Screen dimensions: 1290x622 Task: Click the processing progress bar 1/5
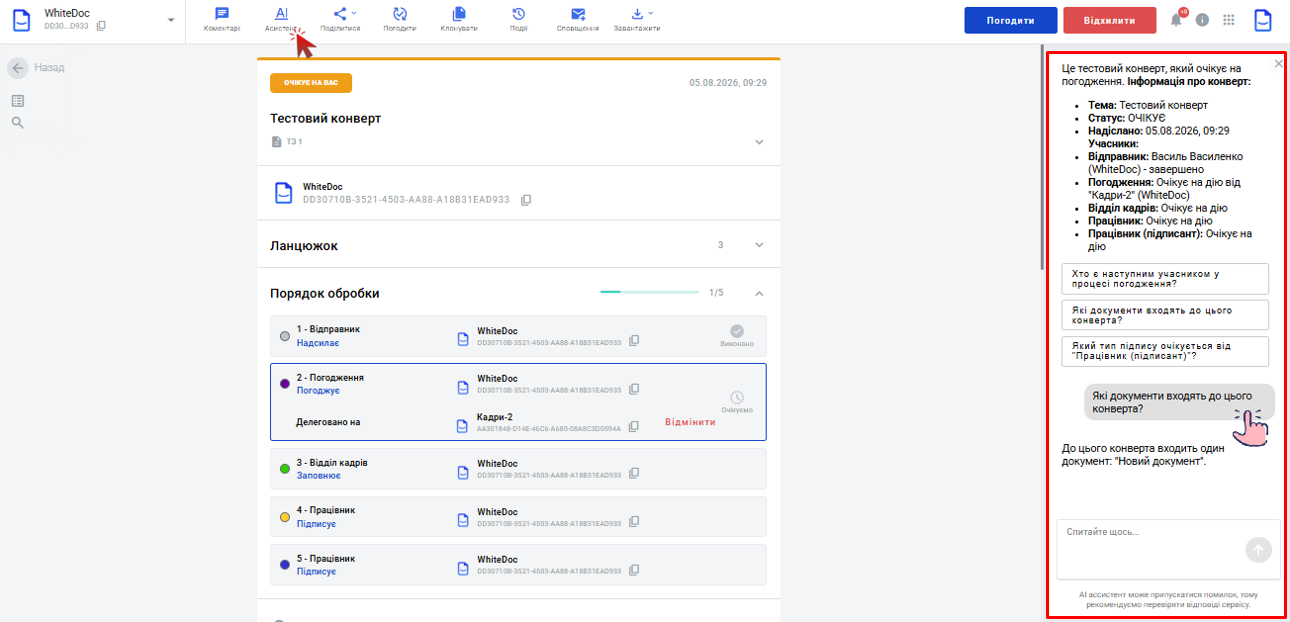650,292
